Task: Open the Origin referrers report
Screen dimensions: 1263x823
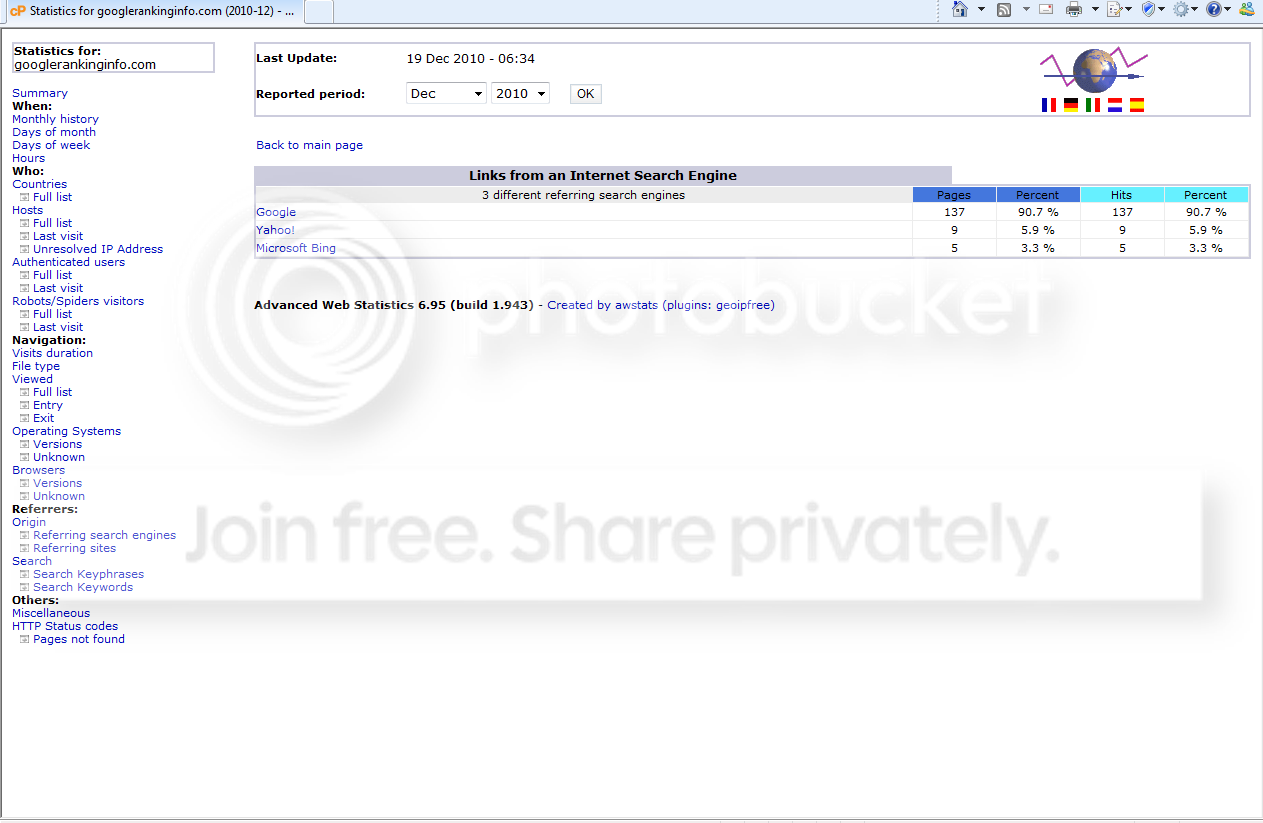Action: [x=29, y=522]
